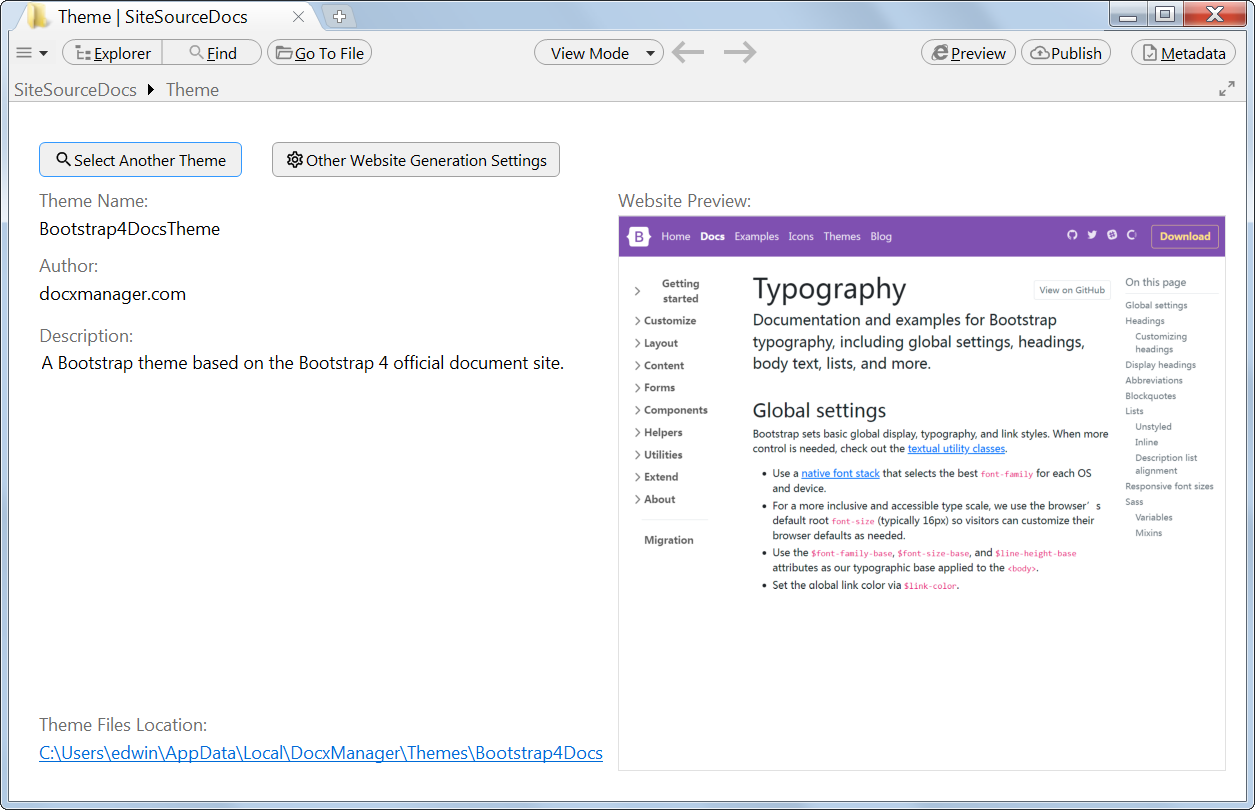Click the Bootstrap logo in website preview
Viewport: 1255px width, 810px height.
pyautogui.click(x=638, y=237)
